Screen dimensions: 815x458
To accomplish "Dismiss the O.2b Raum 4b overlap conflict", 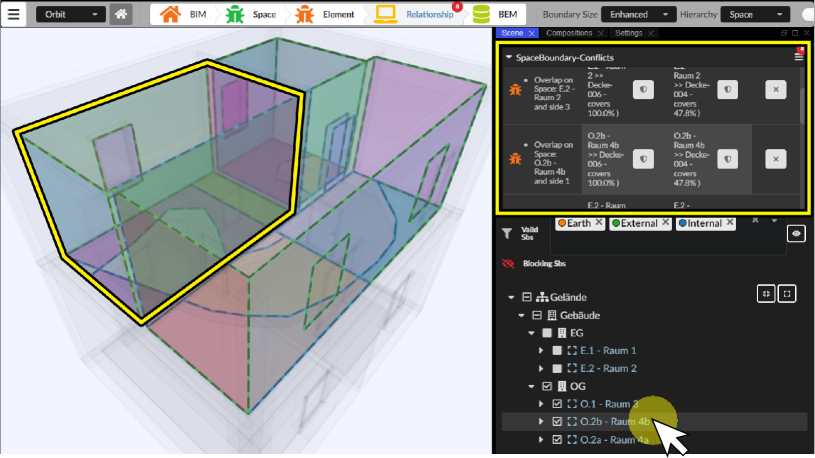I will coord(776,159).
